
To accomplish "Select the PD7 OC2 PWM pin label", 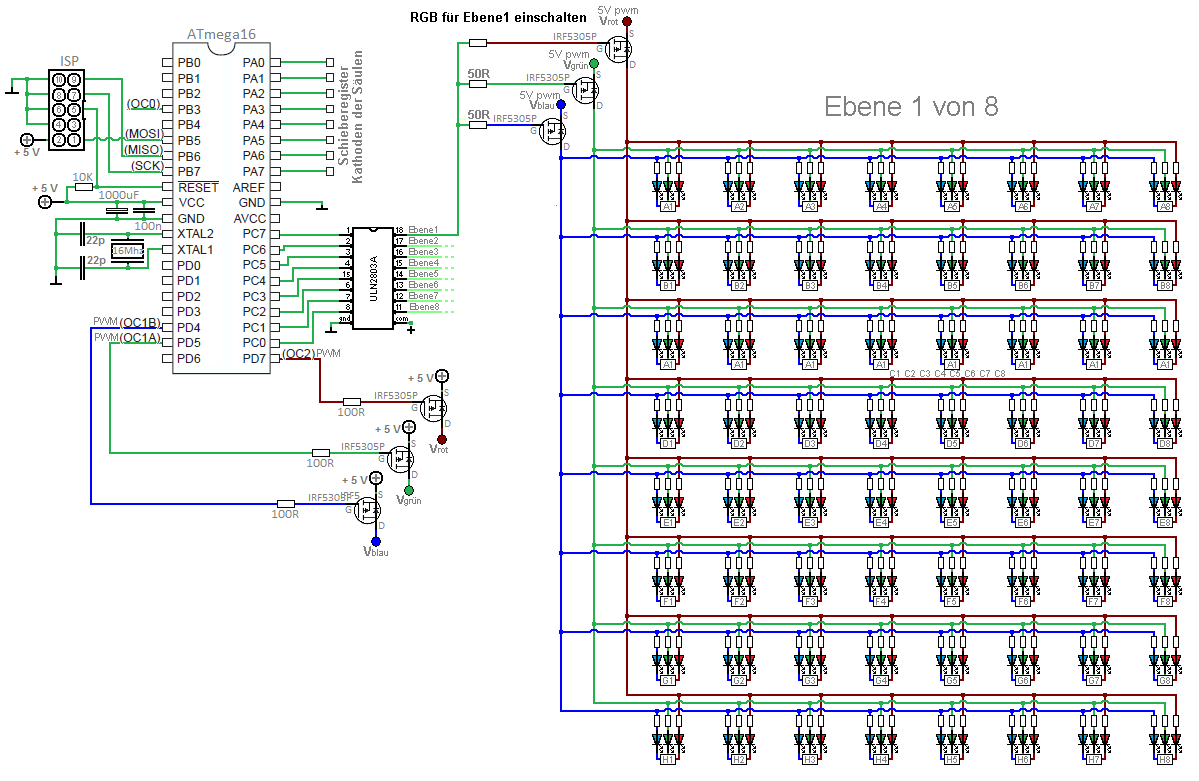I will click(x=310, y=353).
